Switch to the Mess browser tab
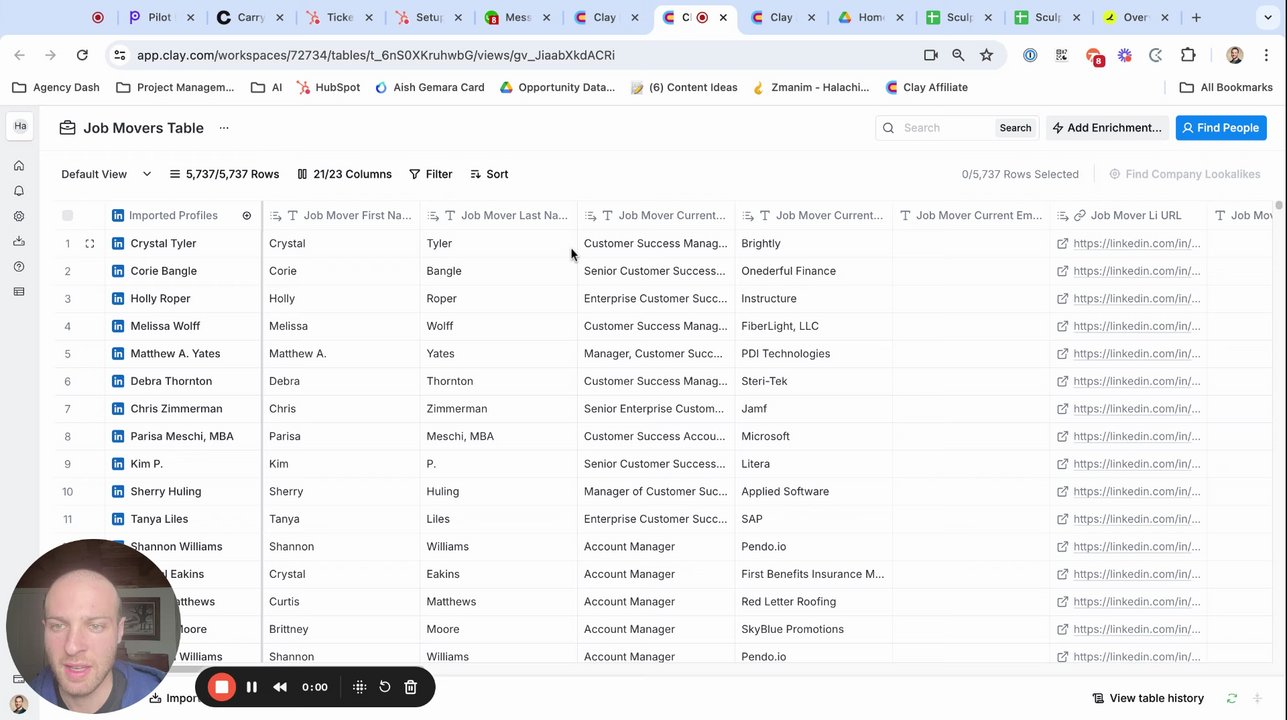 (518, 17)
